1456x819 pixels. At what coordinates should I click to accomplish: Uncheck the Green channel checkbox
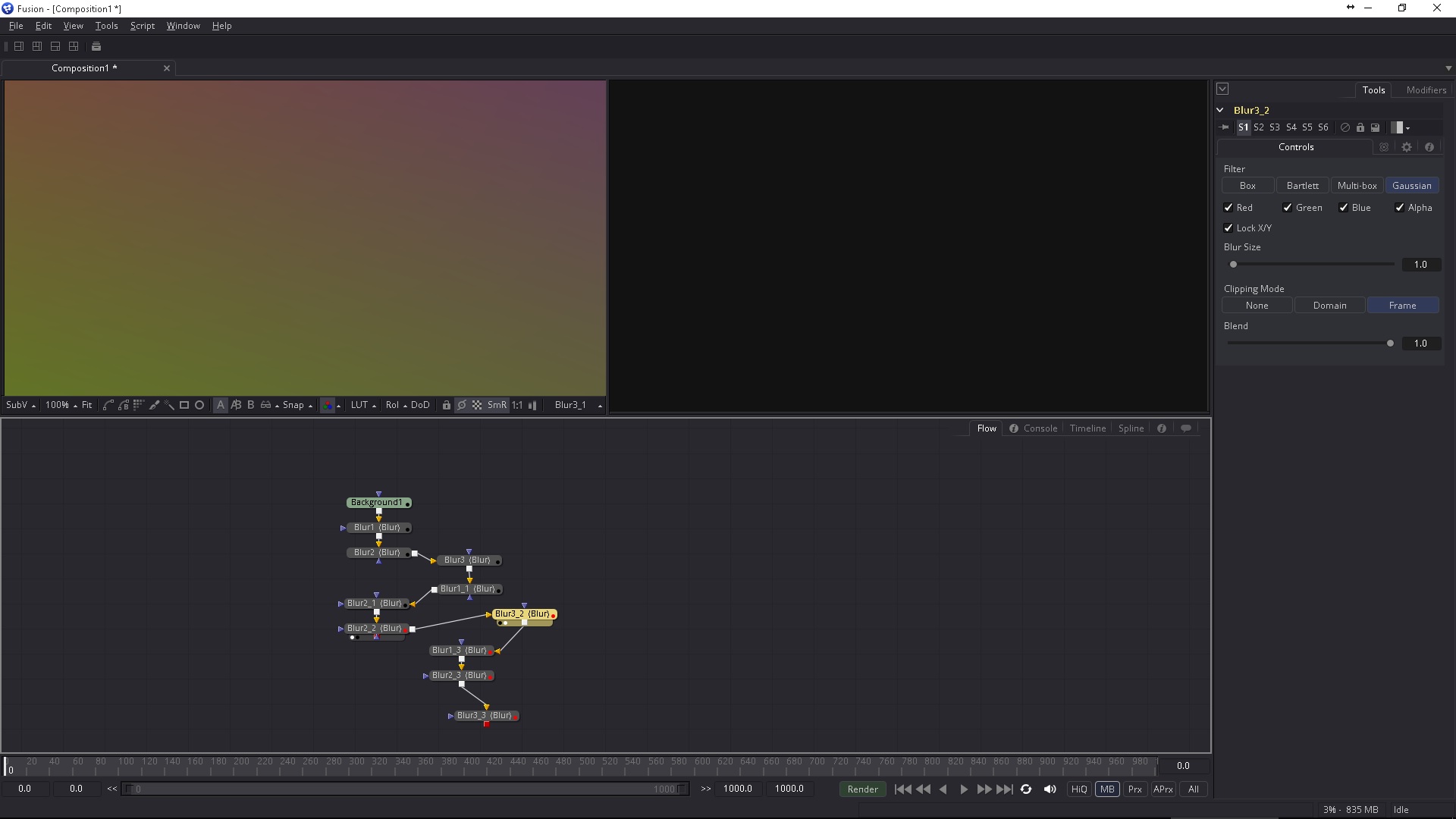tap(1288, 208)
